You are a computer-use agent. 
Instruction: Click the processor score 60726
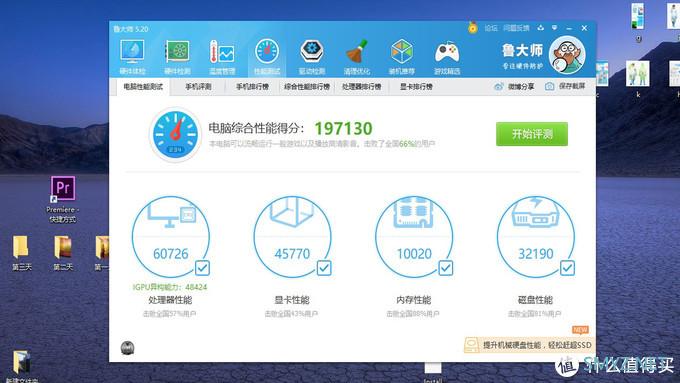click(171, 254)
